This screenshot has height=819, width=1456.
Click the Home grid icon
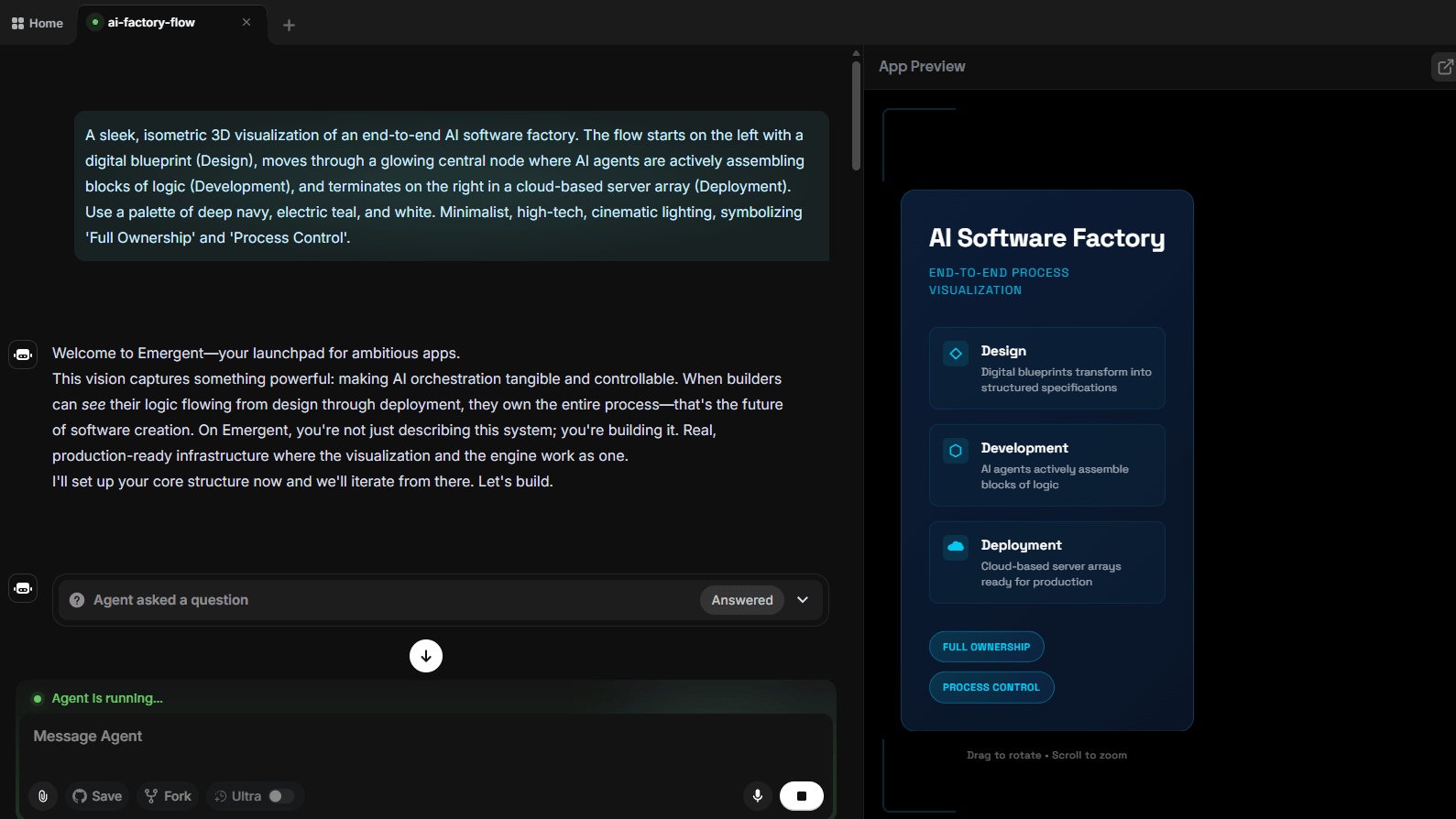(17, 23)
